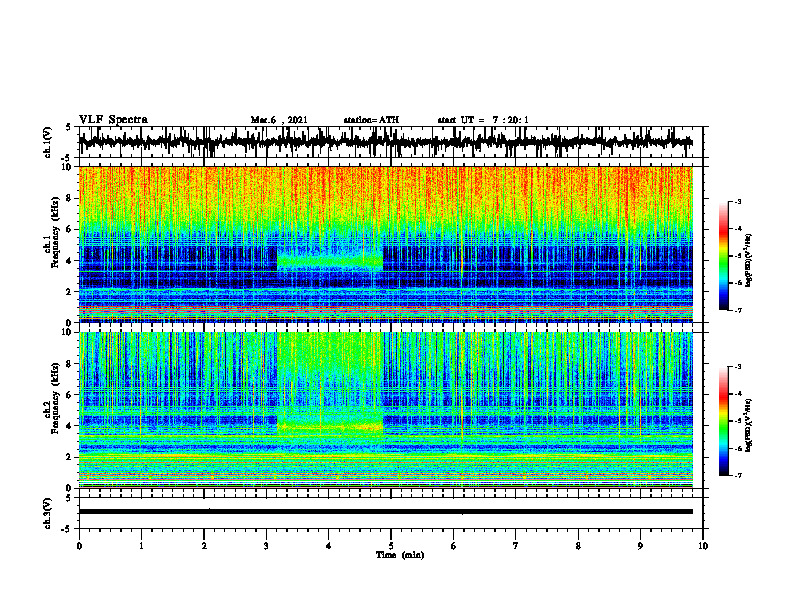
Task: Click the "station=ATH" header text
Action: 371,120
